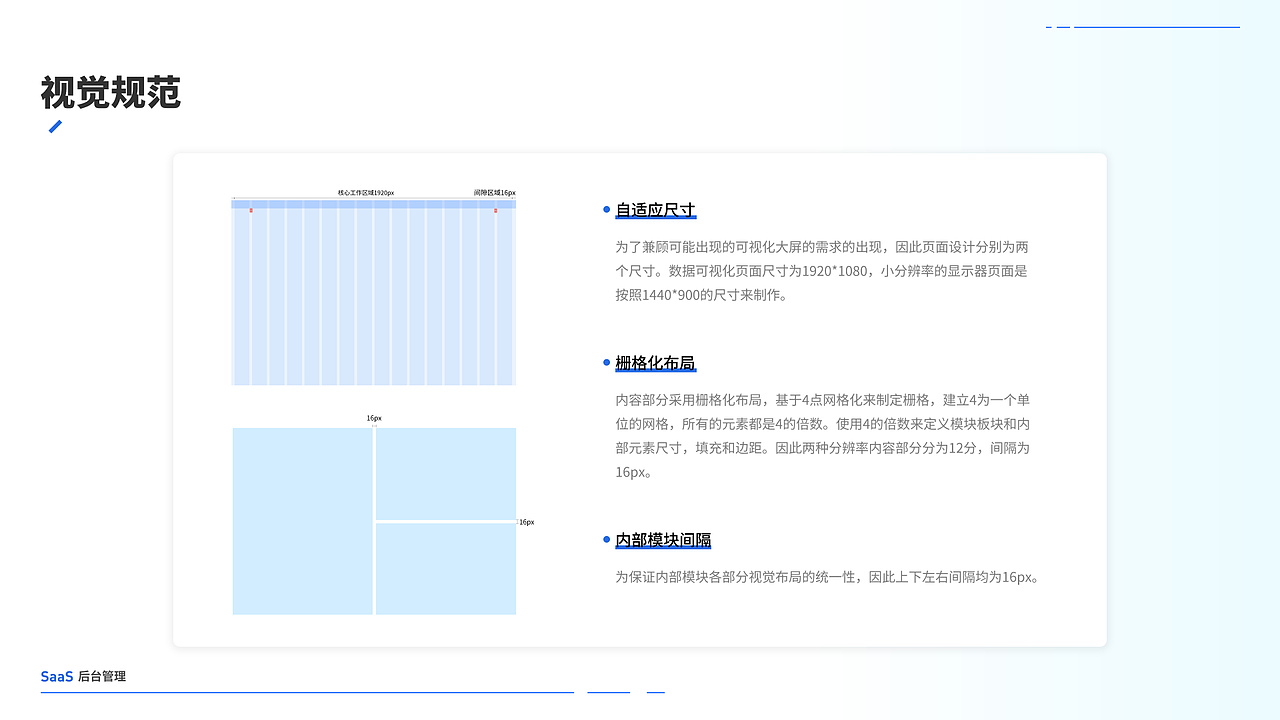The width and height of the screenshot is (1280, 720).
Task: Click the tall left block of the module diagram
Action: pos(302,521)
